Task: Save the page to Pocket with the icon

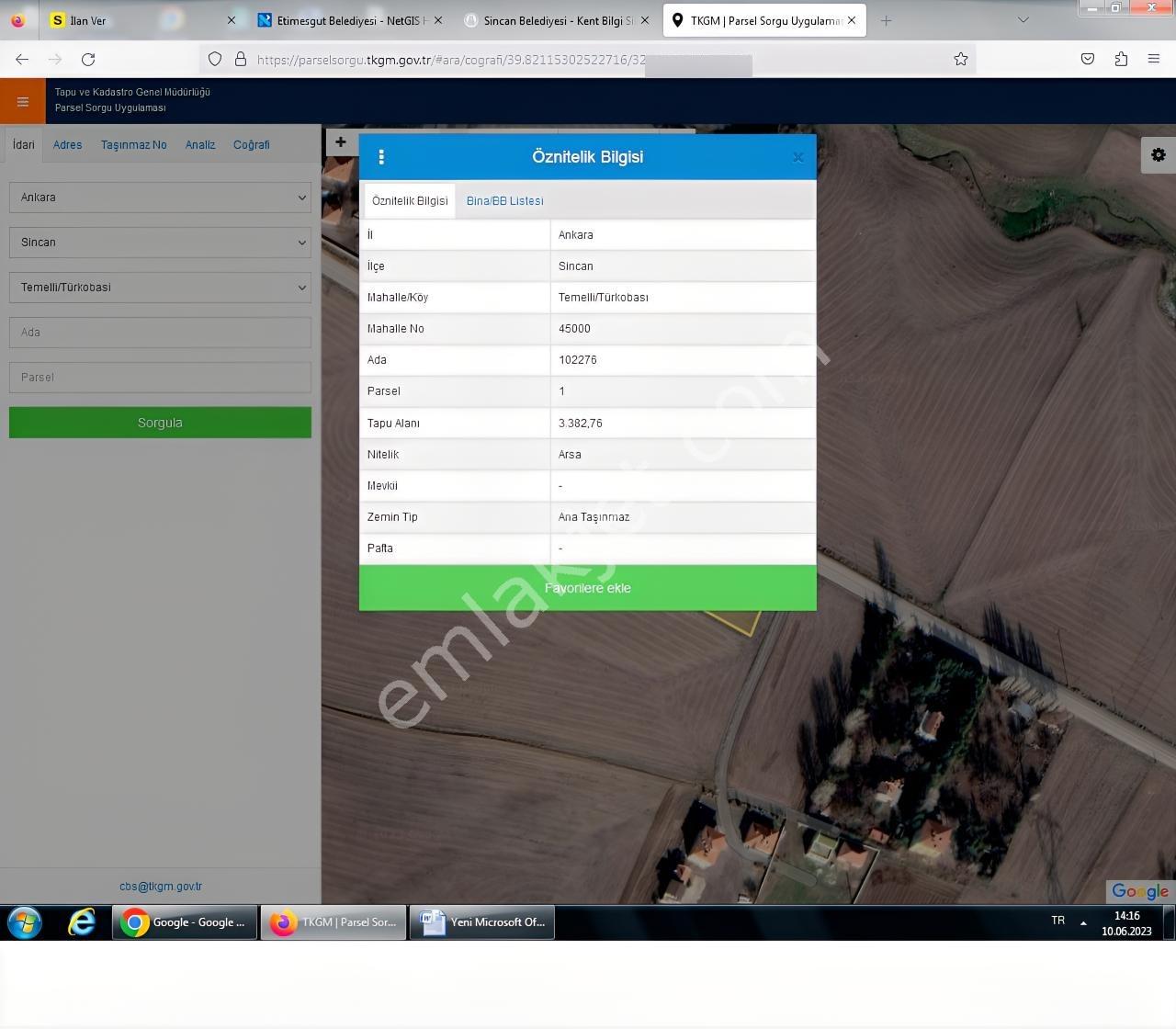Action: click(1088, 59)
